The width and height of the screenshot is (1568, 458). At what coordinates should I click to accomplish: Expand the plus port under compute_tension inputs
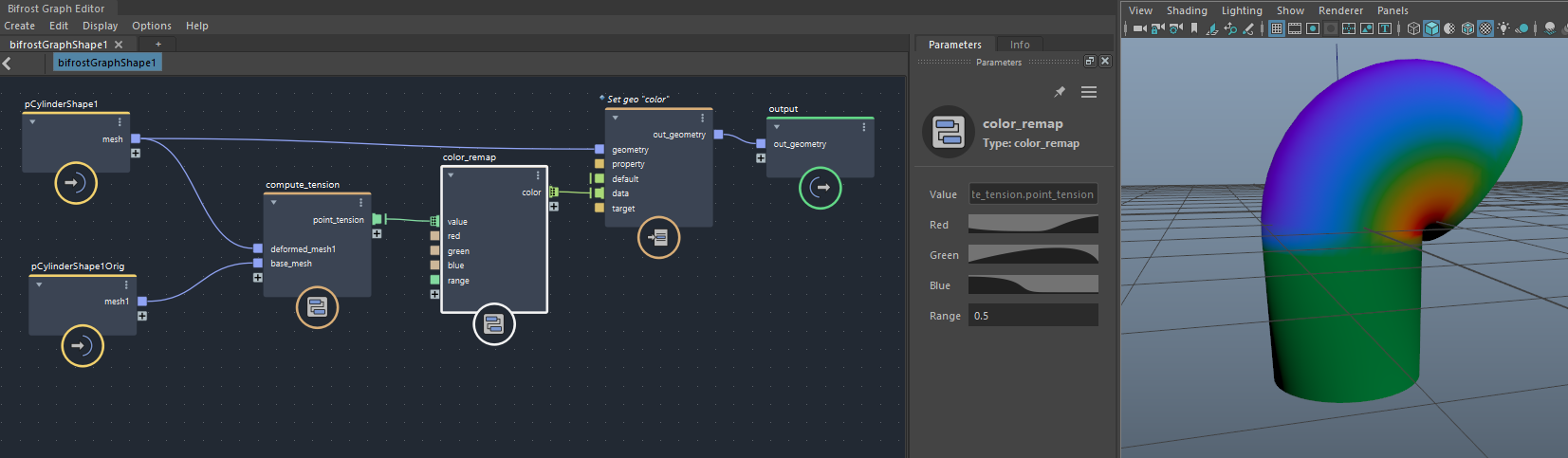257,278
